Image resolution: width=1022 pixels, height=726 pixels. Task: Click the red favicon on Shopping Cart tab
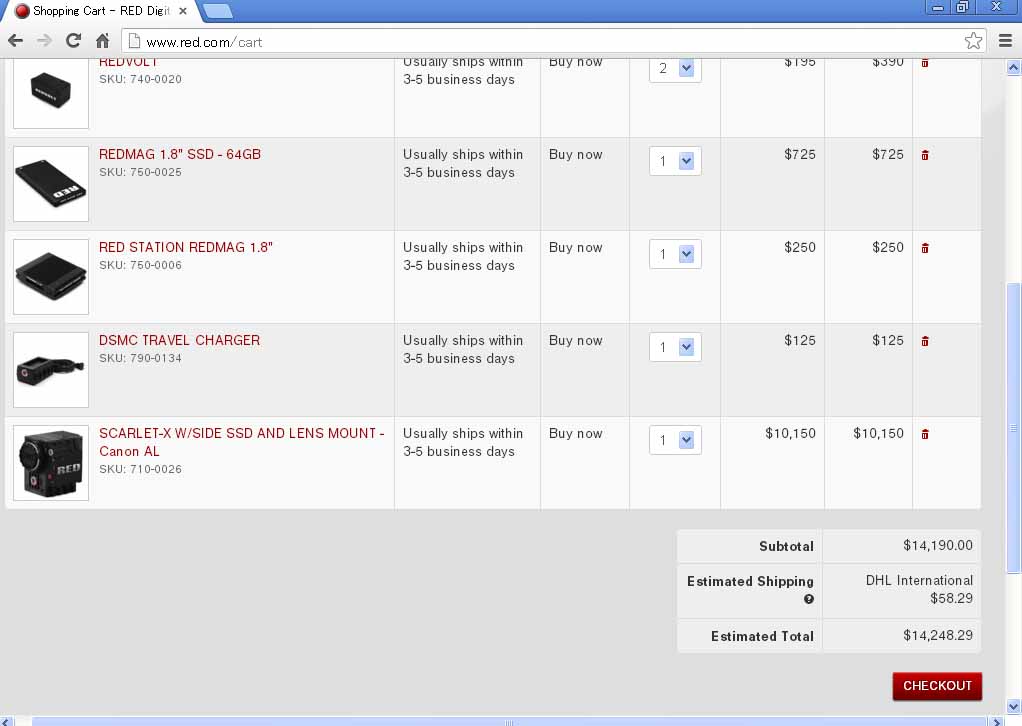pyautogui.click(x=22, y=11)
